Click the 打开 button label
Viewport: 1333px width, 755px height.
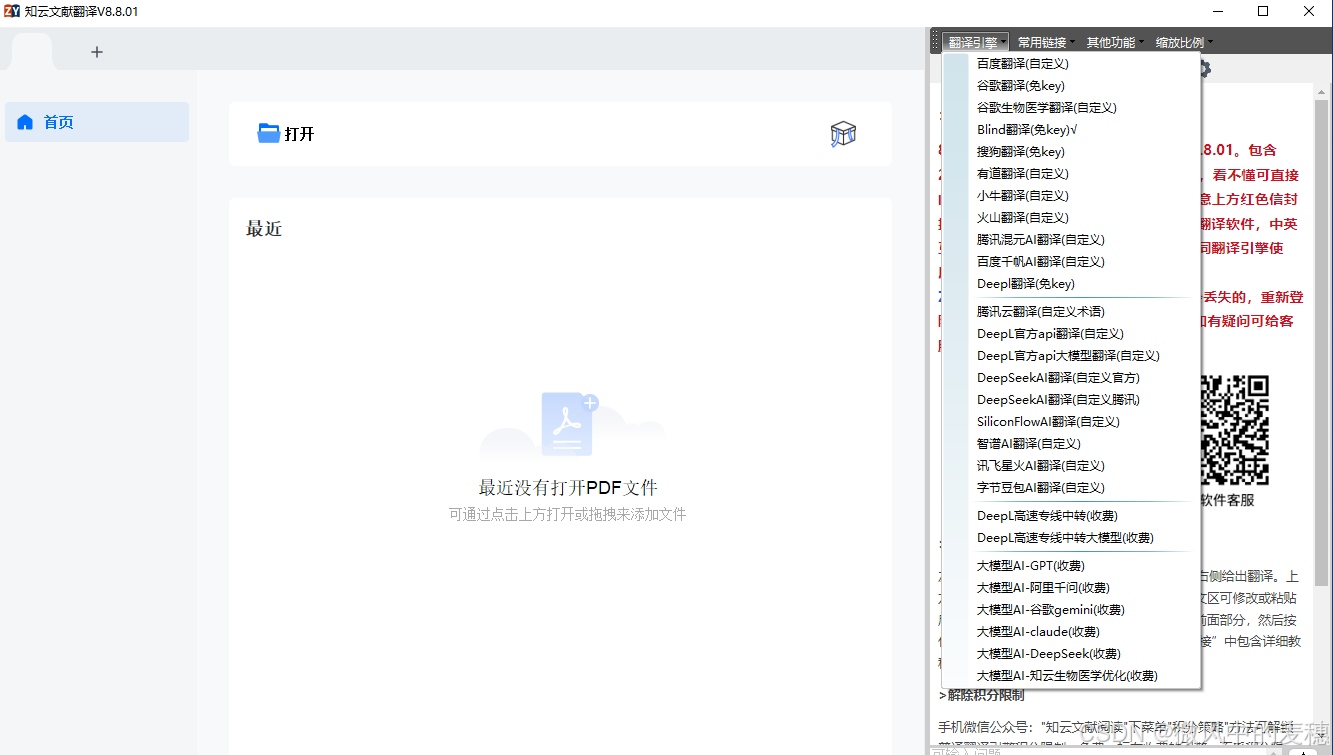click(299, 134)
